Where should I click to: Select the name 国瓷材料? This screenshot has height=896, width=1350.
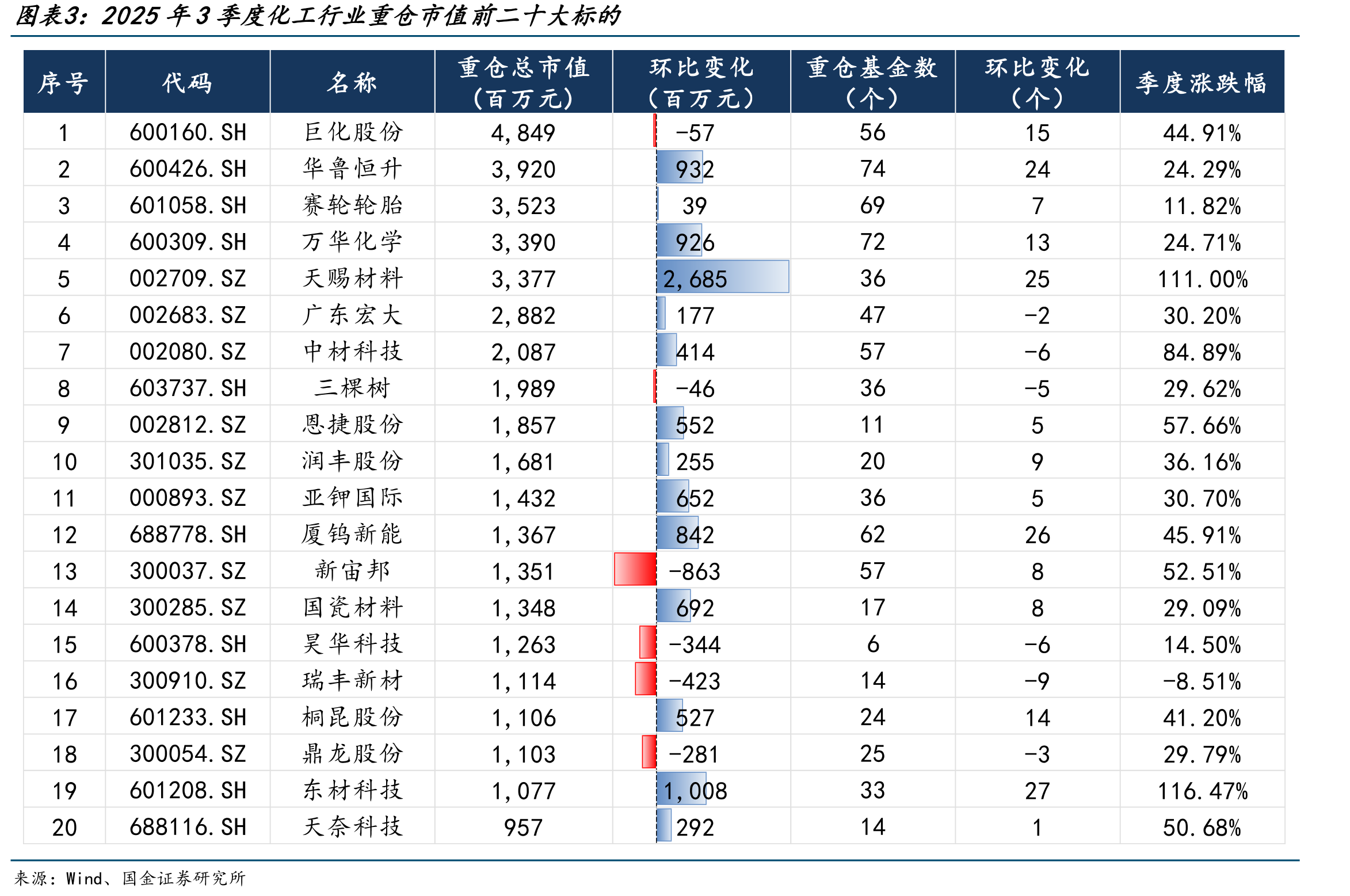point(352,608)
